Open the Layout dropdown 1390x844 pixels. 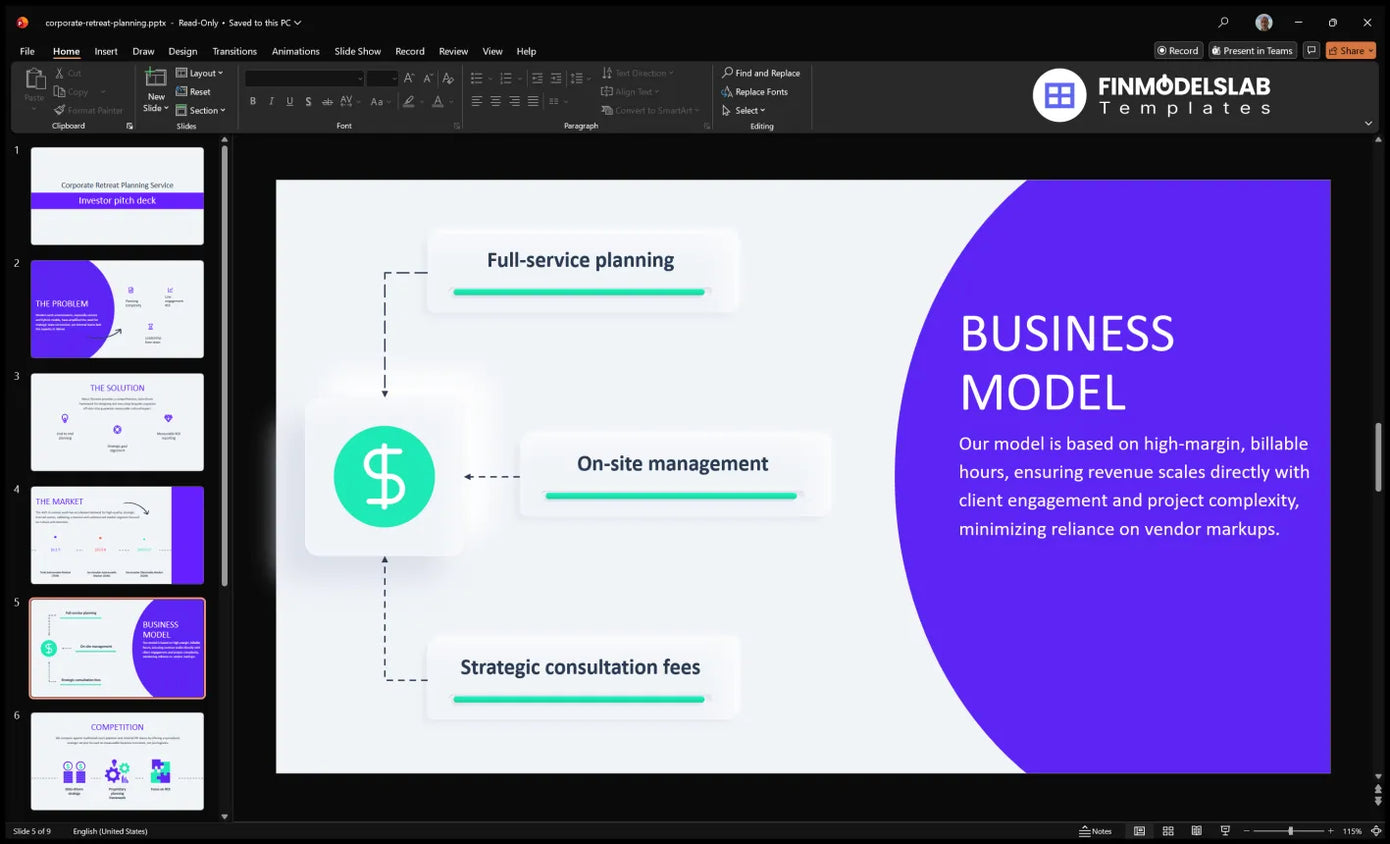point(200,73)
